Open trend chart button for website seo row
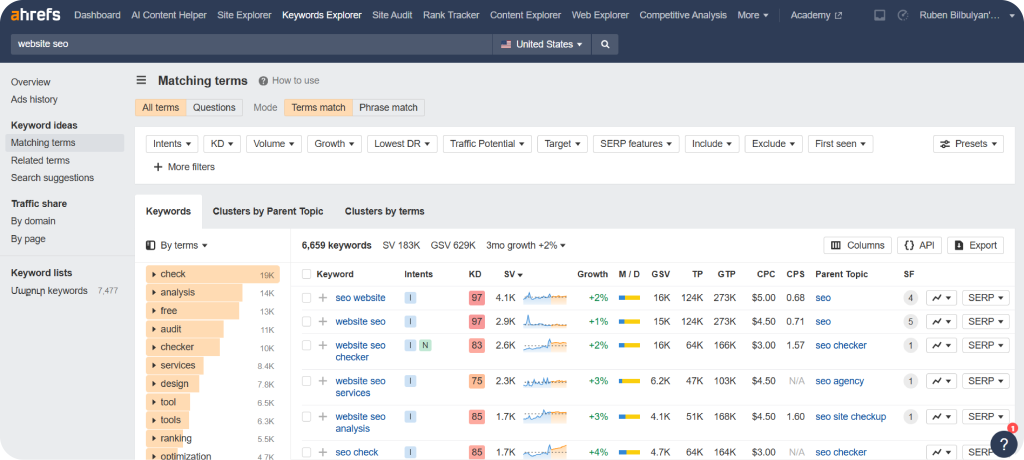This screenshot has height=460, width=1024. pyautogui.click(x=941, y=321)
